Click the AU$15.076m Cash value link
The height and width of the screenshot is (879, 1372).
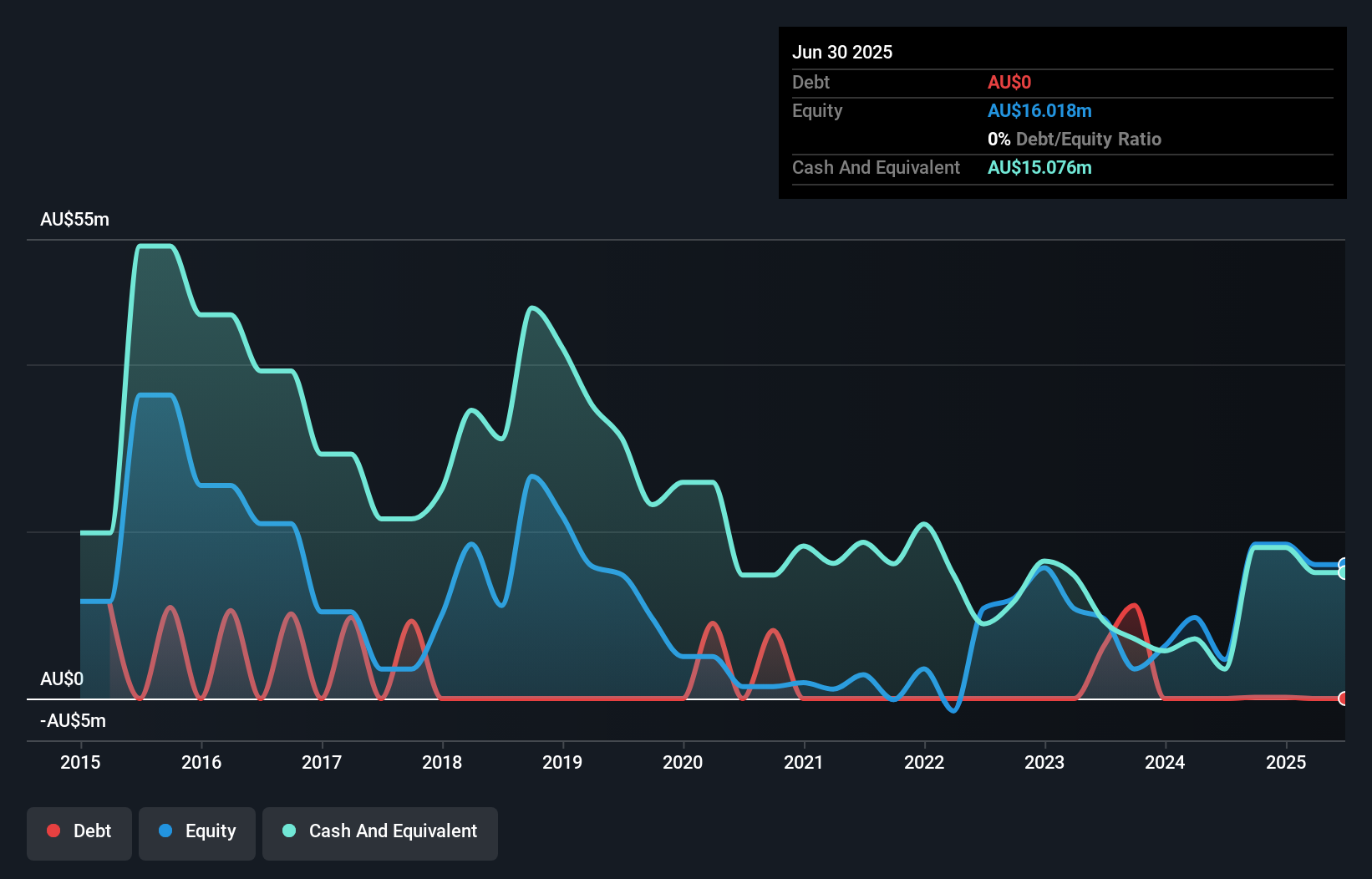(x=1039, y=167)
